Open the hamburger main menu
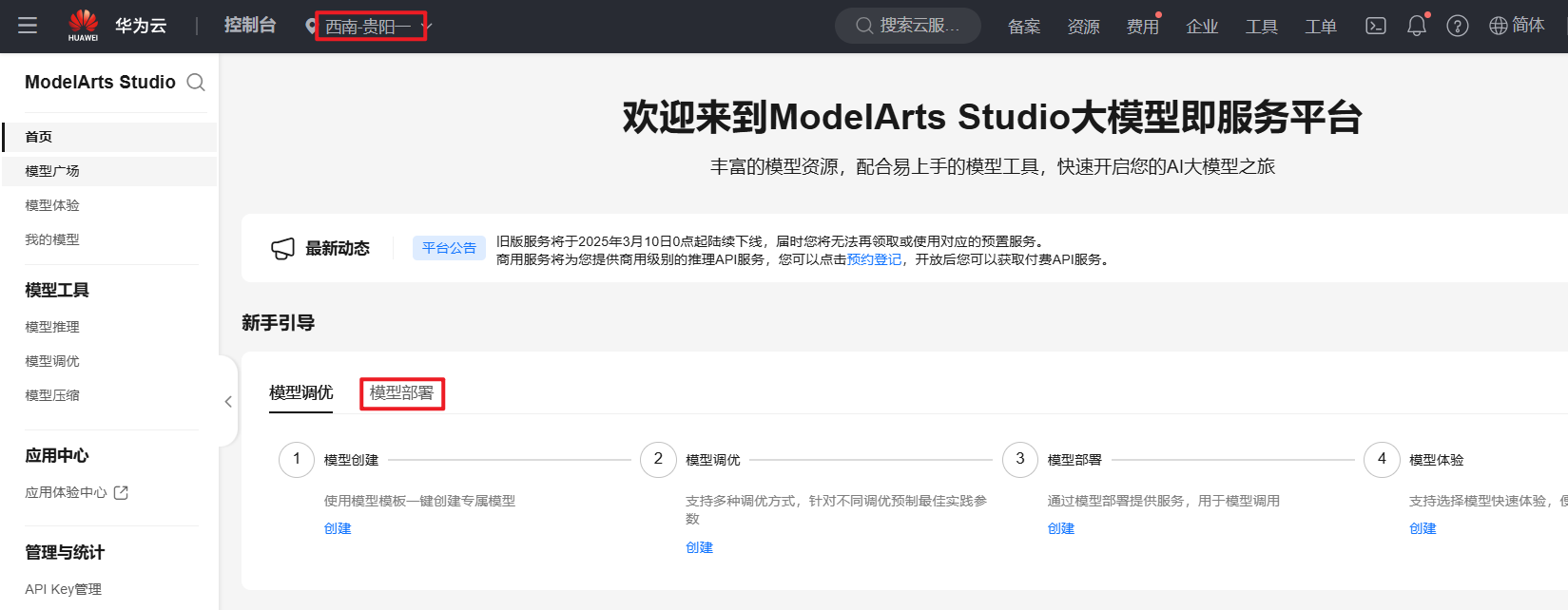The height and width of the screenshot is (610, 1568). [x=28, y=26]
